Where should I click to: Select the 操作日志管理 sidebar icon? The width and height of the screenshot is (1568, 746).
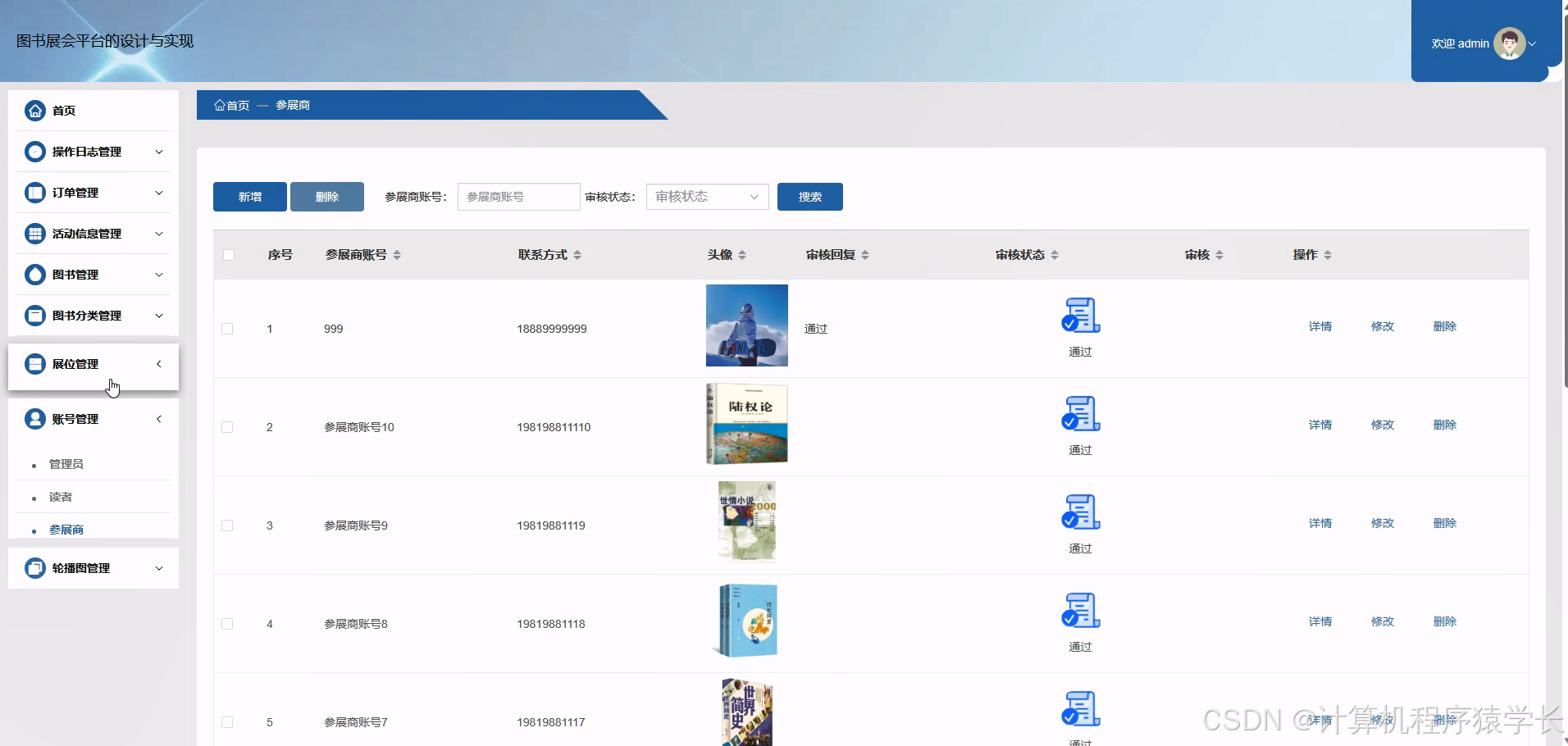pyautogui.click(x=34, y=152)
